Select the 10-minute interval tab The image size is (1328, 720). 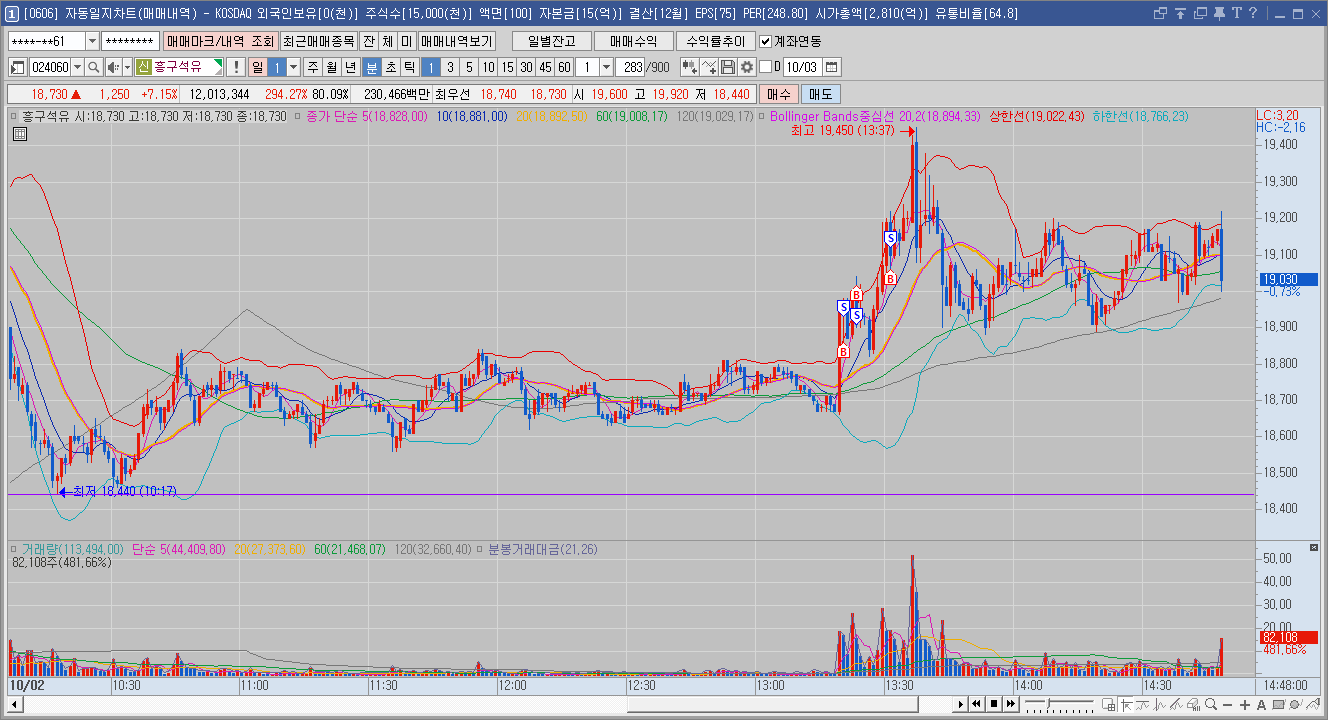click(488, 67)
